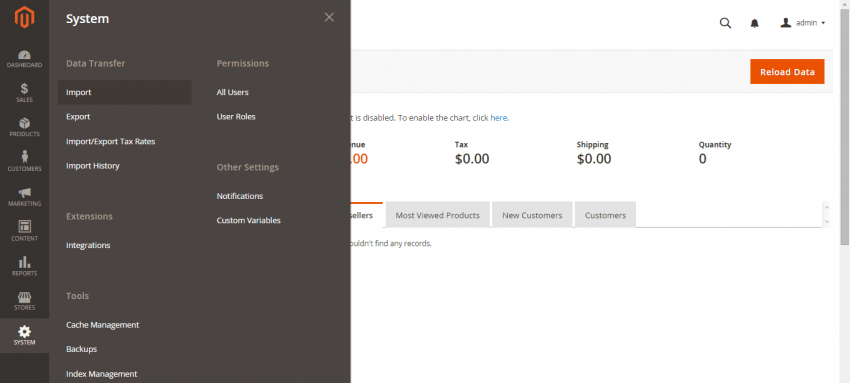850x383 pixels.
Task: Select Import under Data Transfer
Action: [125, 92]
